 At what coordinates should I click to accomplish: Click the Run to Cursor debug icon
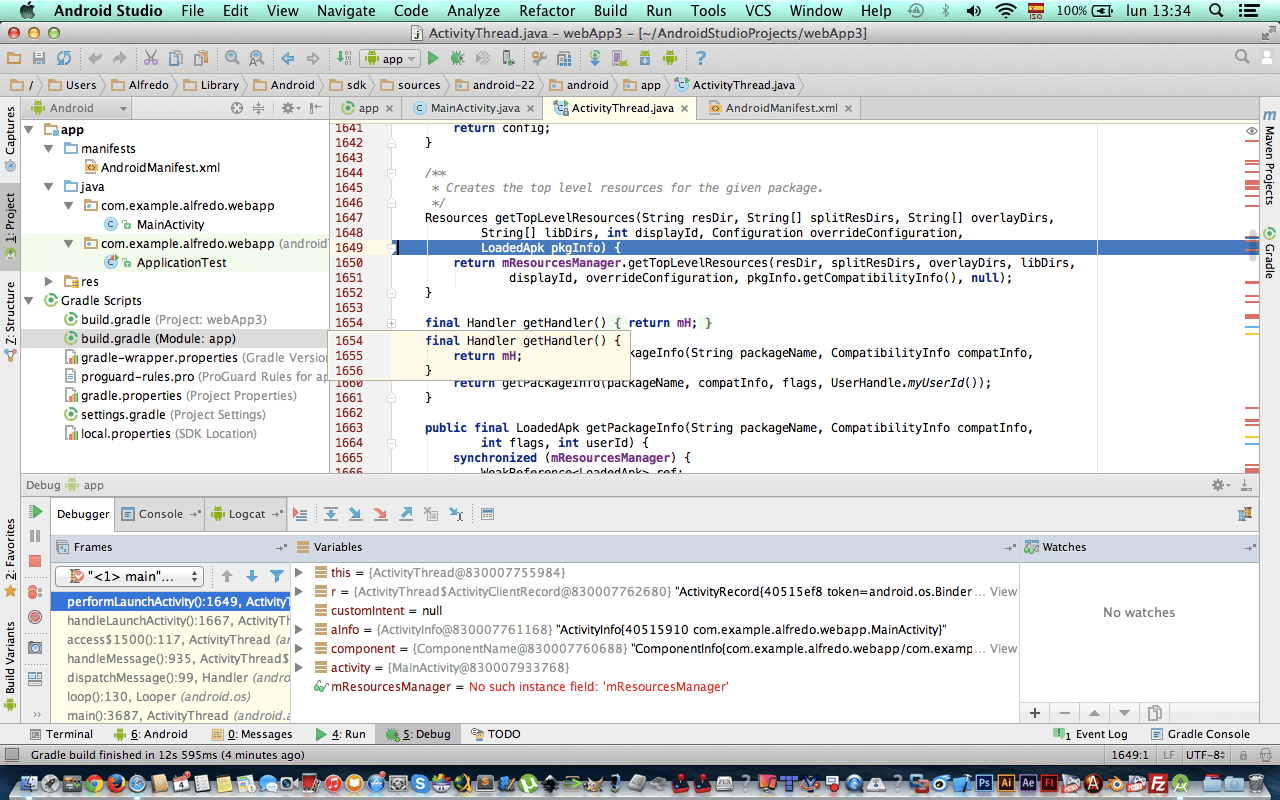click(456, 514)
